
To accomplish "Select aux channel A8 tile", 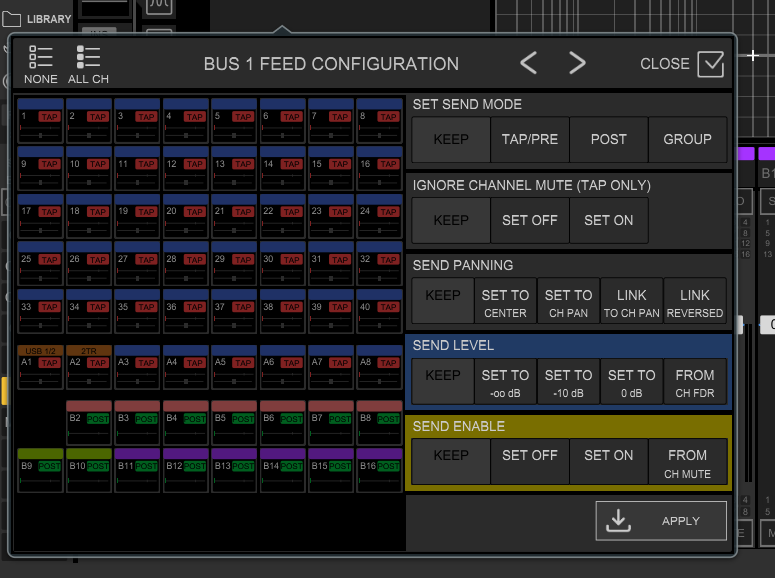I will [x=379, y=367].
